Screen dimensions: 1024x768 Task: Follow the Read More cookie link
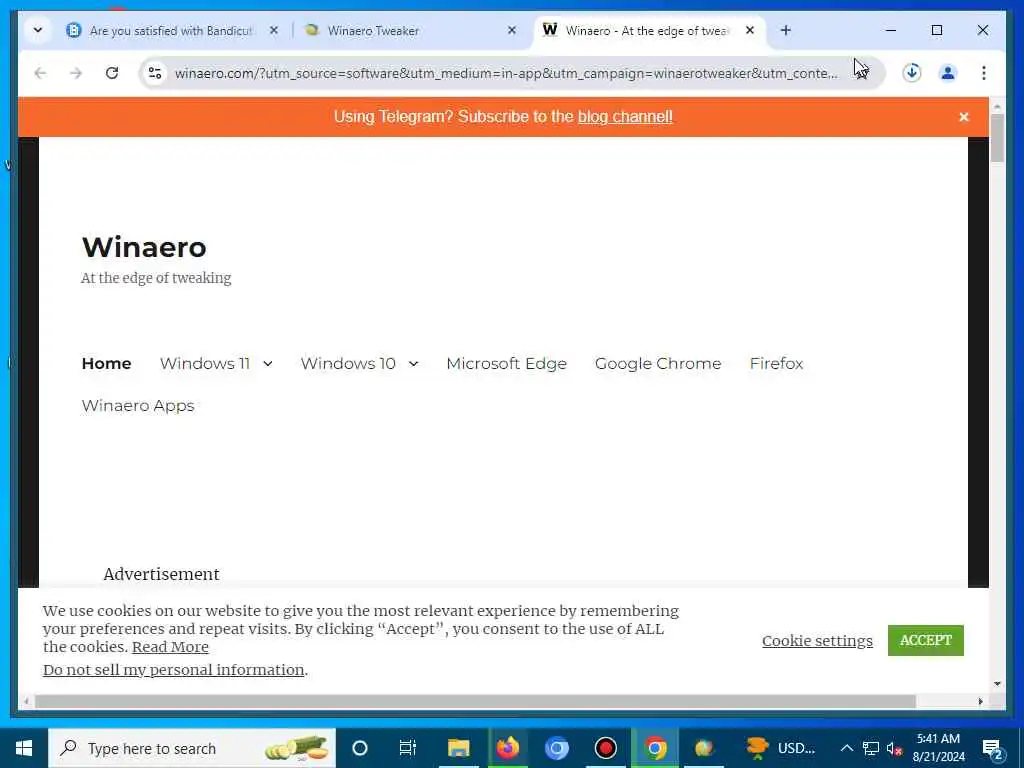click(x=170, y=647)
